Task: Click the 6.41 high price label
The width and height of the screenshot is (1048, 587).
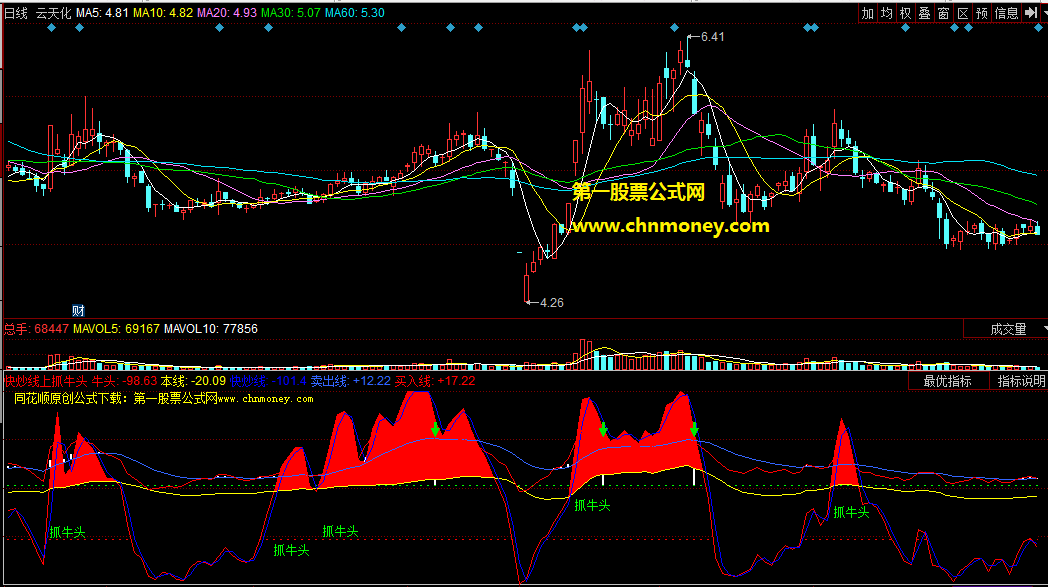Action: click(x=712, y=37)
